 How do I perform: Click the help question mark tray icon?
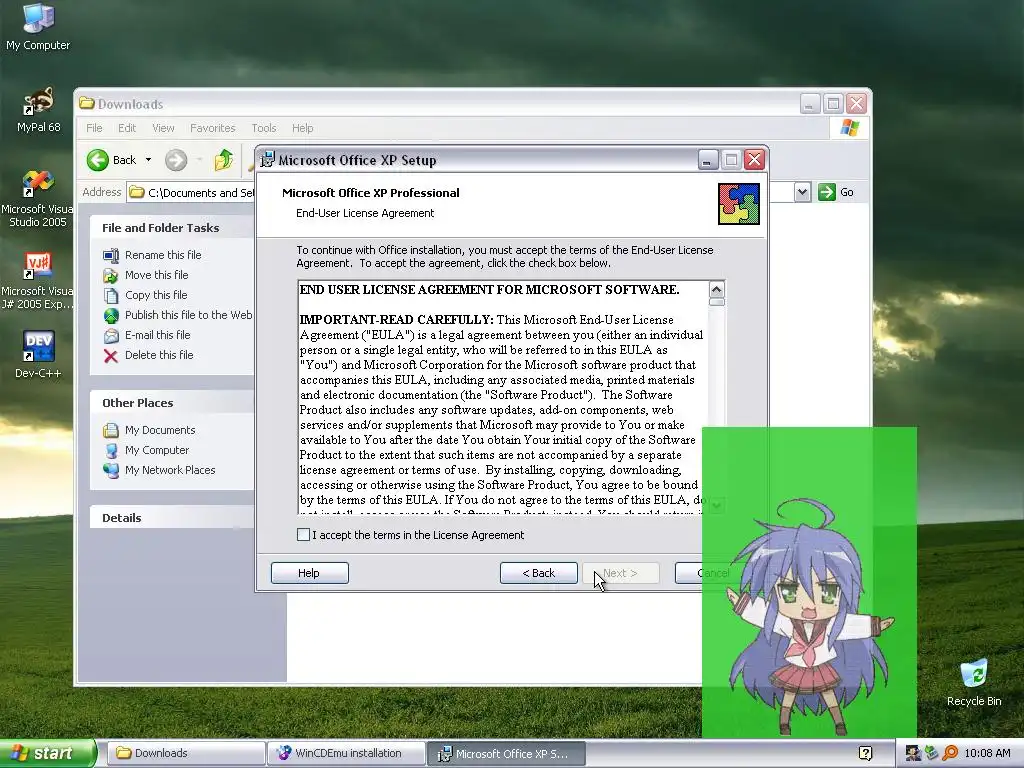click(865, 754)
